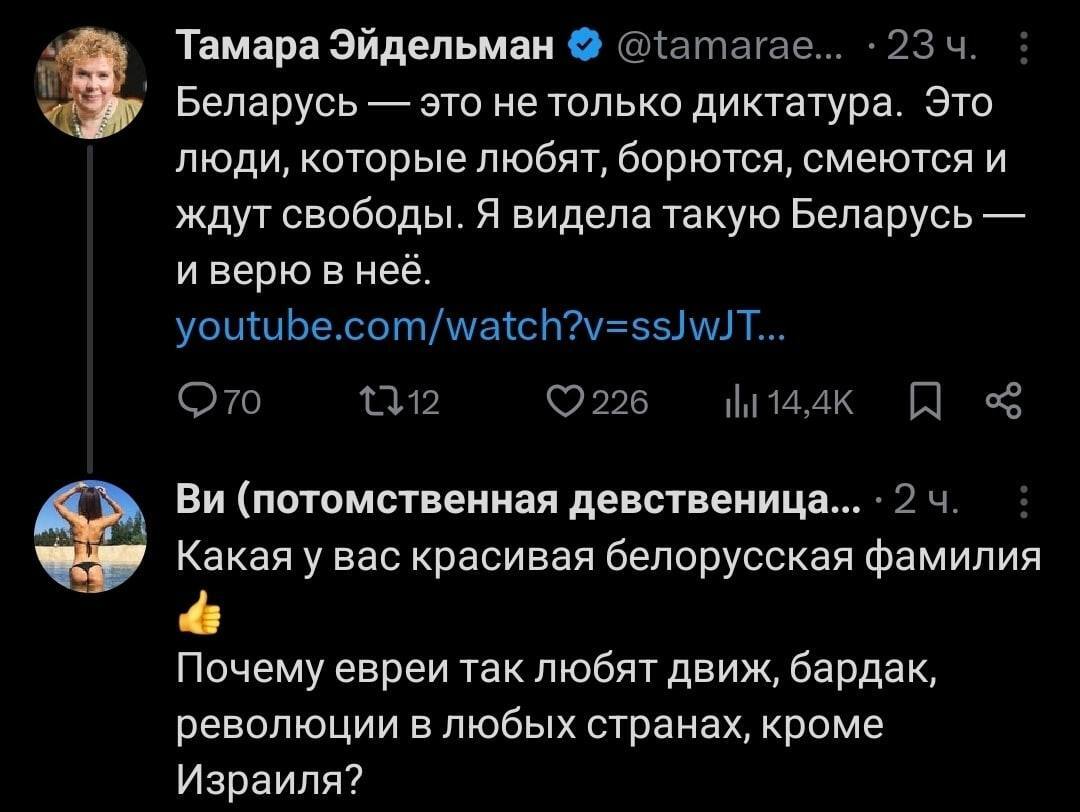Open the tweet text starting with Беларусь

click(x=580, y=185)
